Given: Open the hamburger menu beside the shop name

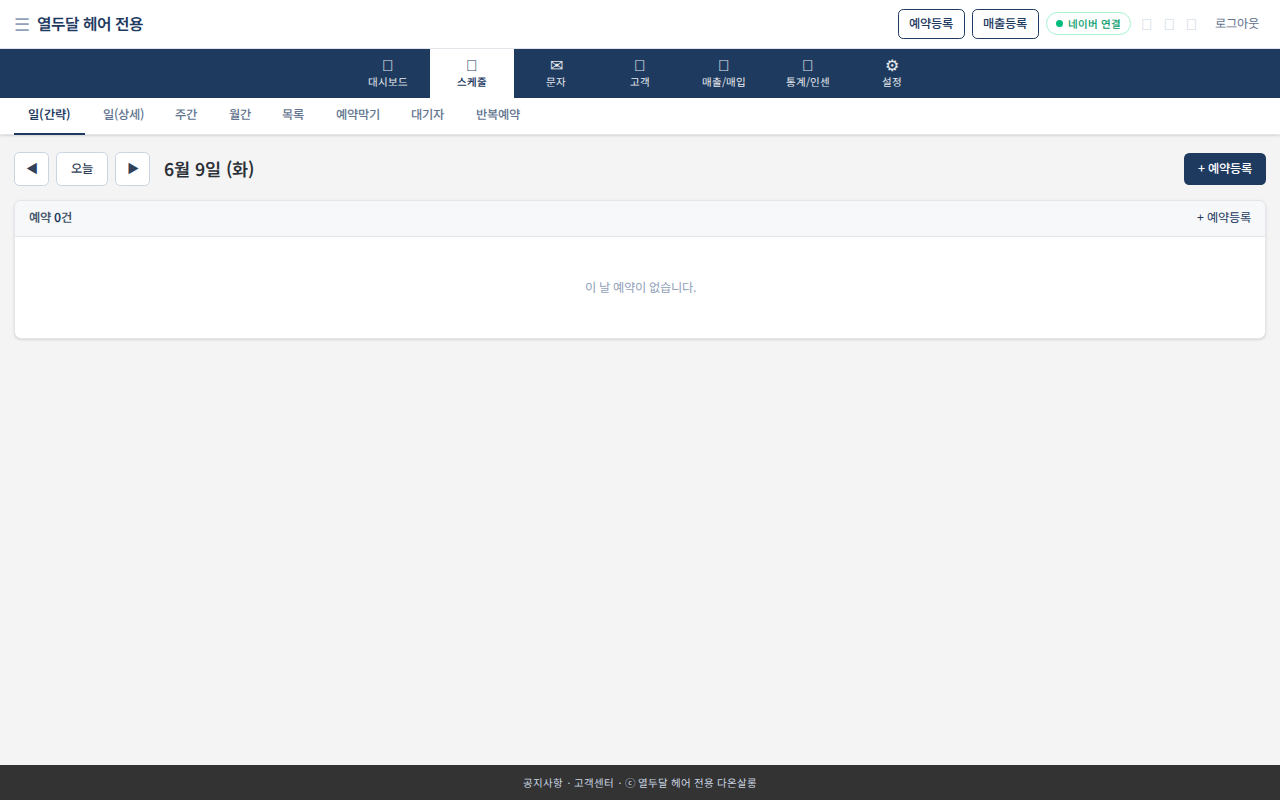Looking at the screenshot, I should coord(22,24).
